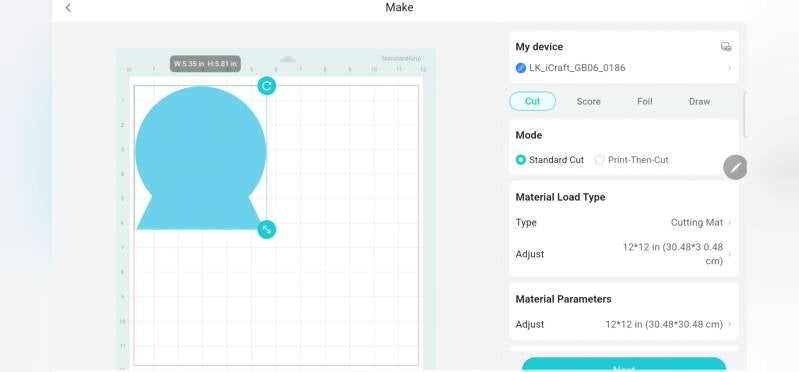Screen dimensions: 799x372
Task: Click the '12*12 in (30.48*30.48 cm)' value
Action: click(x=664, y=324)
